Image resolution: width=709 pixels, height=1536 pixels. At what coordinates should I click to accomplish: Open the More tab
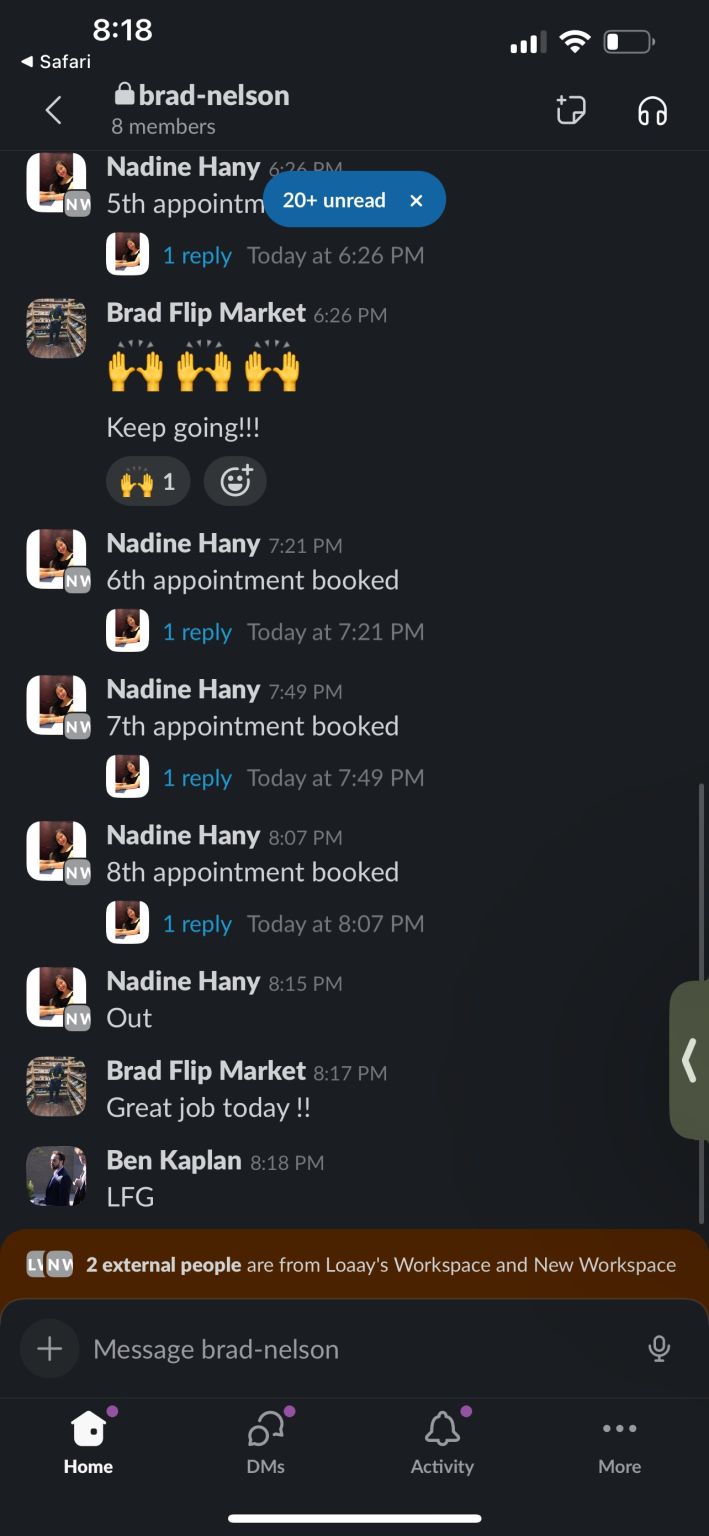click(x=619, y=1443)
